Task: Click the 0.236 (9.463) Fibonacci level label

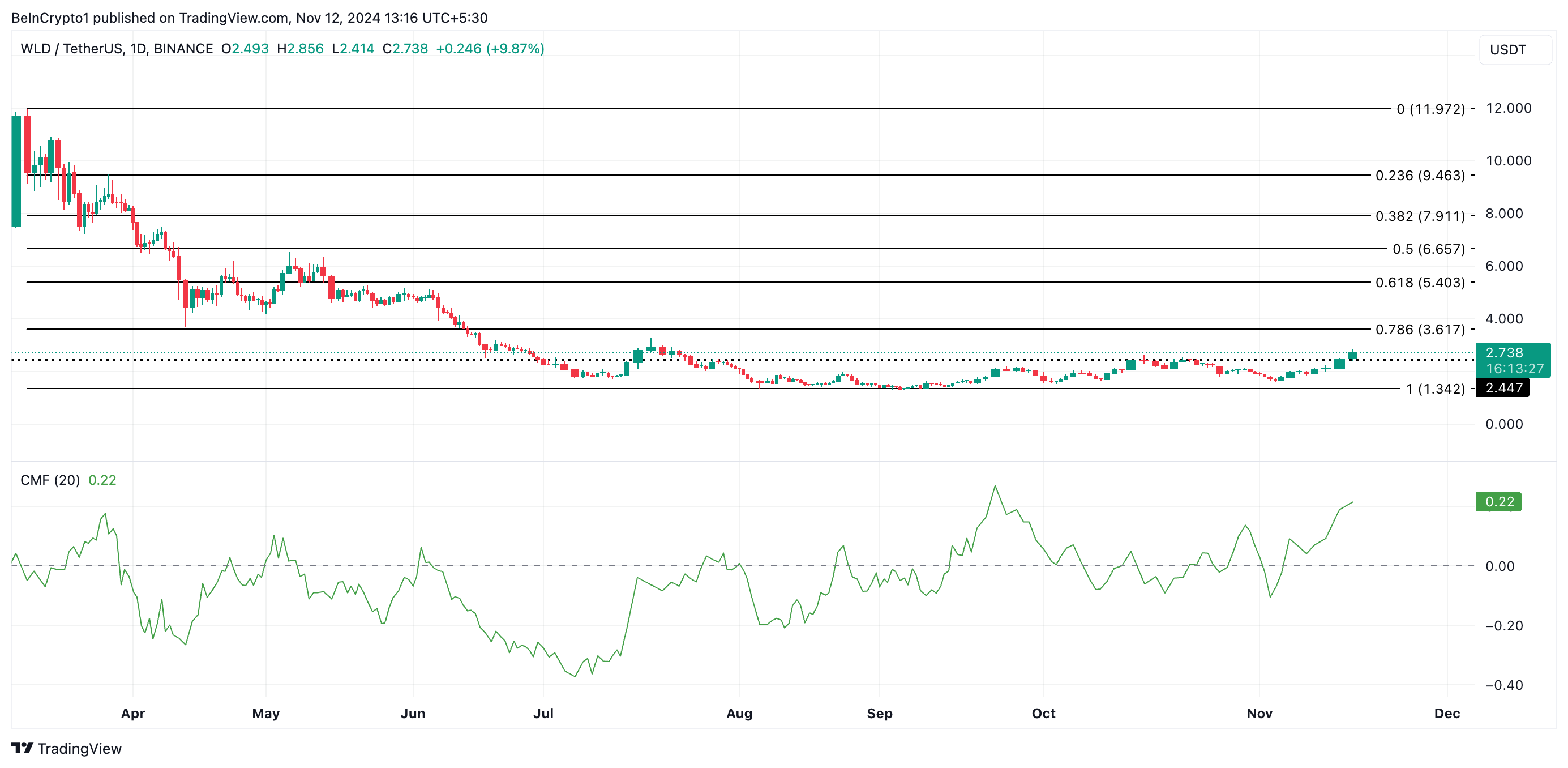Action: tap(1420, 176)
